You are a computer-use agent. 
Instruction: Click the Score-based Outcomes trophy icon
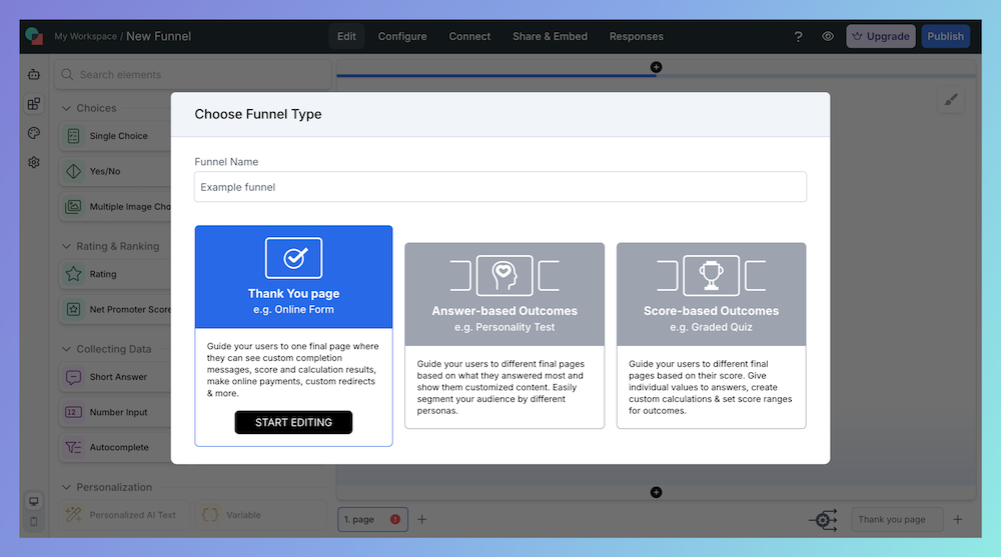tap(711, 275)
